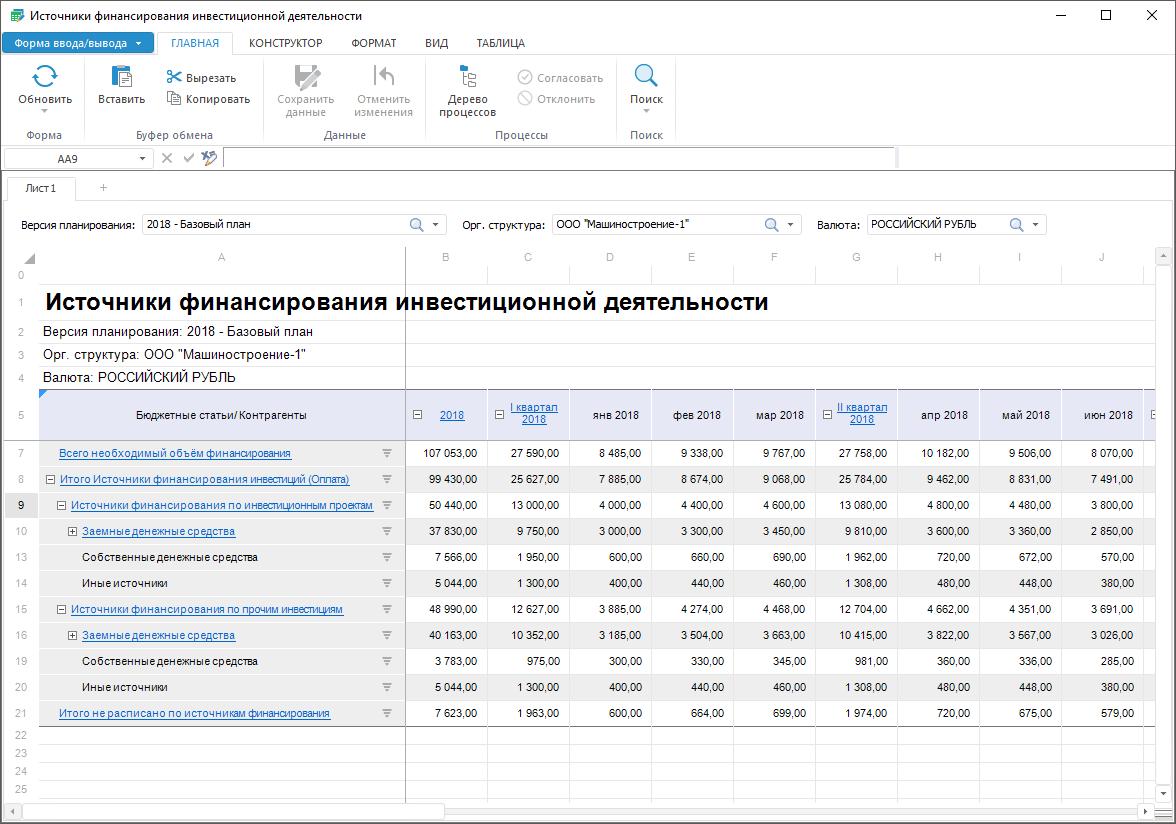
Task: Click Итого не расписано по источникам финансирования
Action: 194,713
